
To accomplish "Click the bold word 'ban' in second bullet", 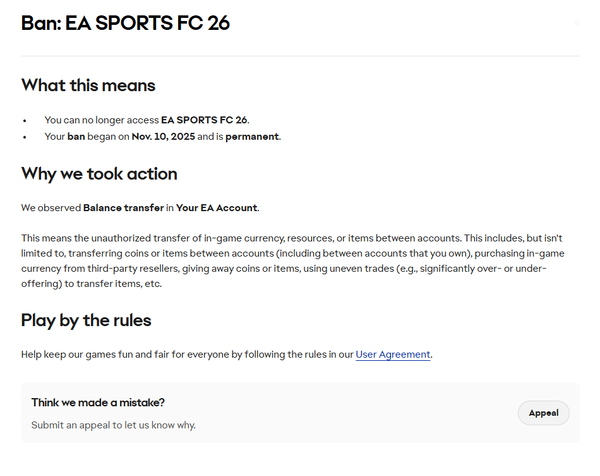I will click(x=76, y=136).
